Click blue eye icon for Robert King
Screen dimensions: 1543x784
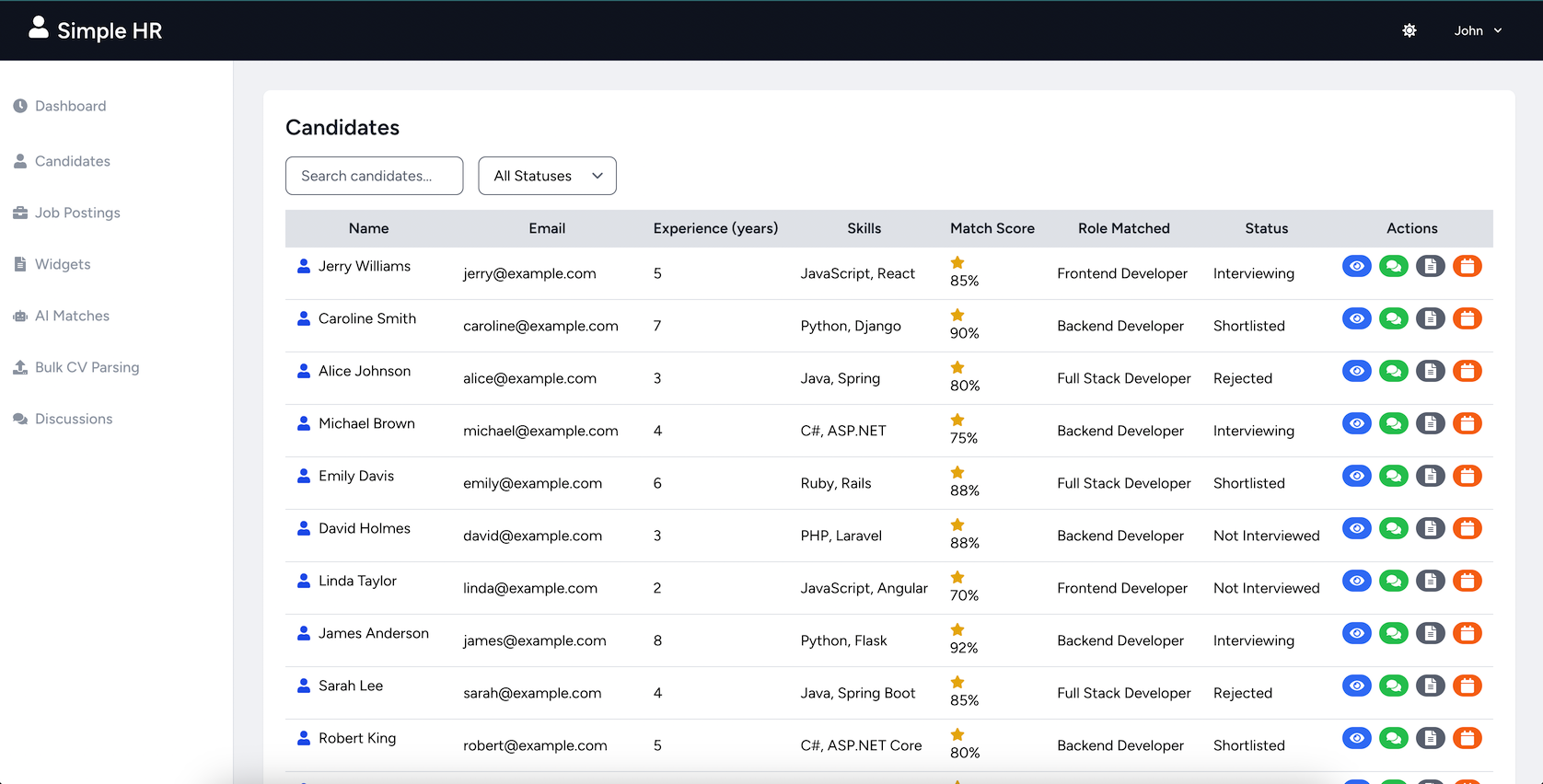point(1356,739)
